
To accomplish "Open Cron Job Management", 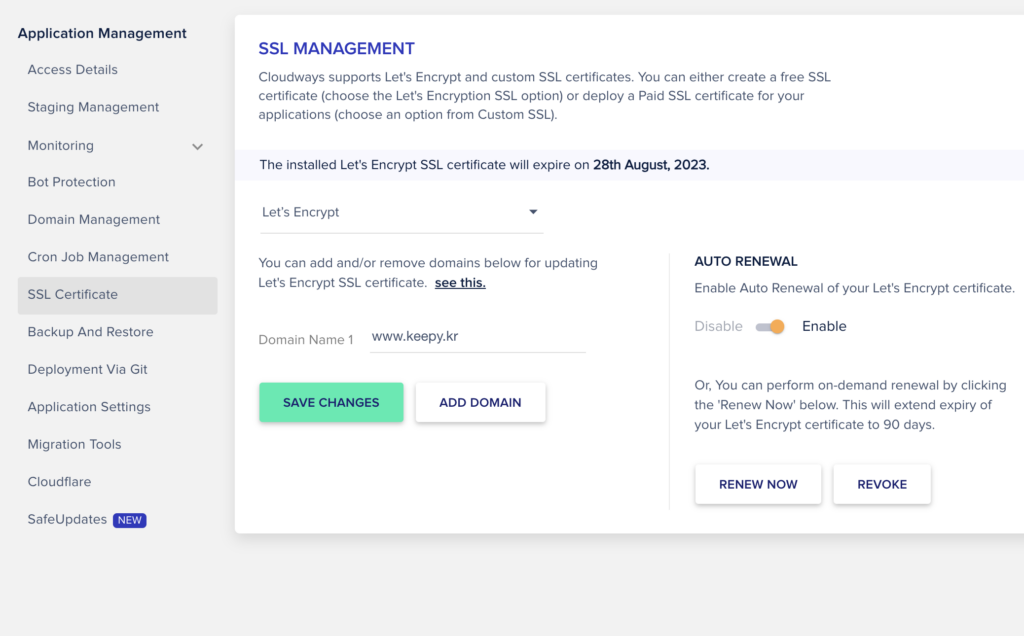I will pos(98,257).
